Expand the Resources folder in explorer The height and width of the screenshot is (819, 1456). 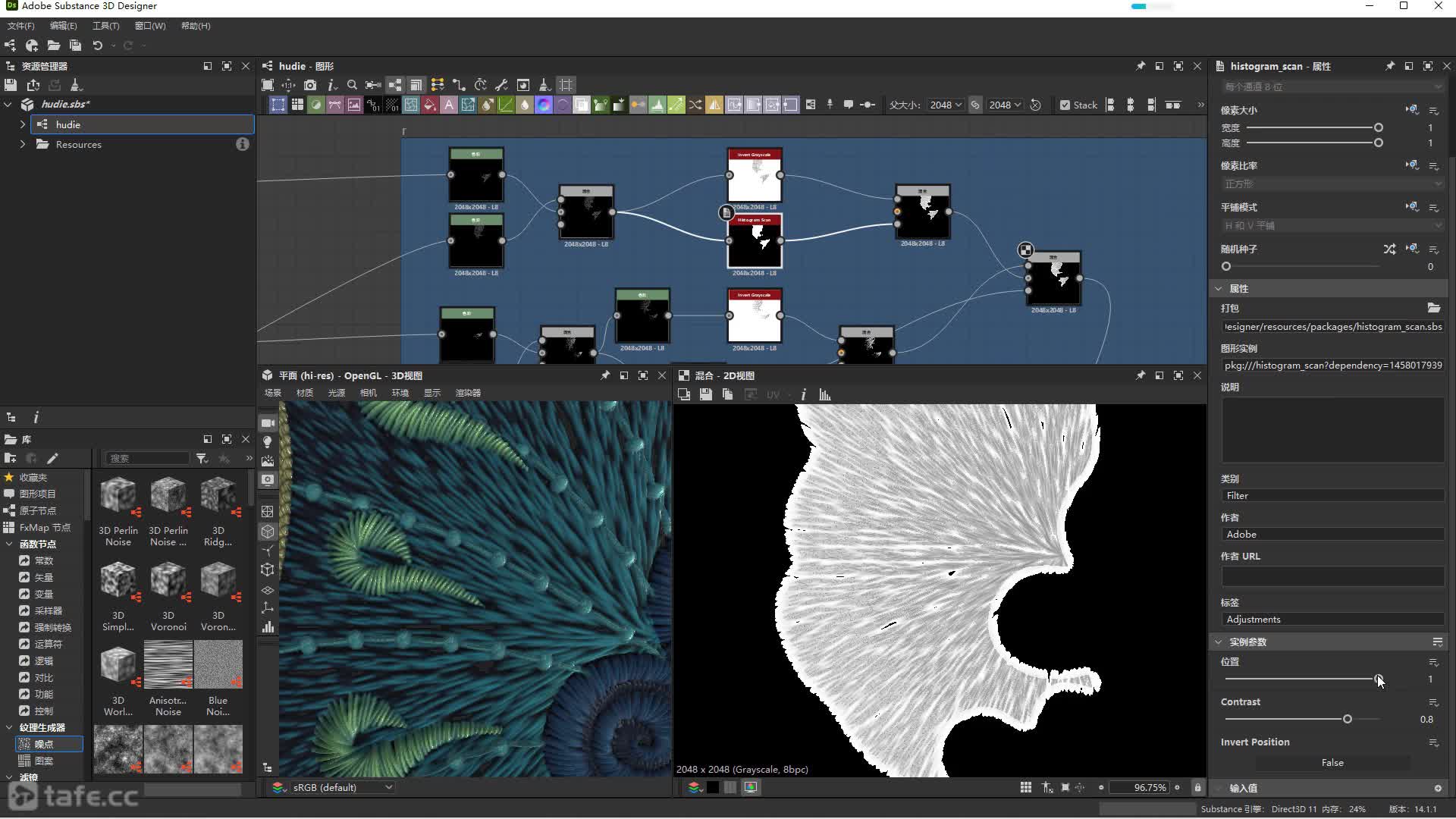point(22,144)
